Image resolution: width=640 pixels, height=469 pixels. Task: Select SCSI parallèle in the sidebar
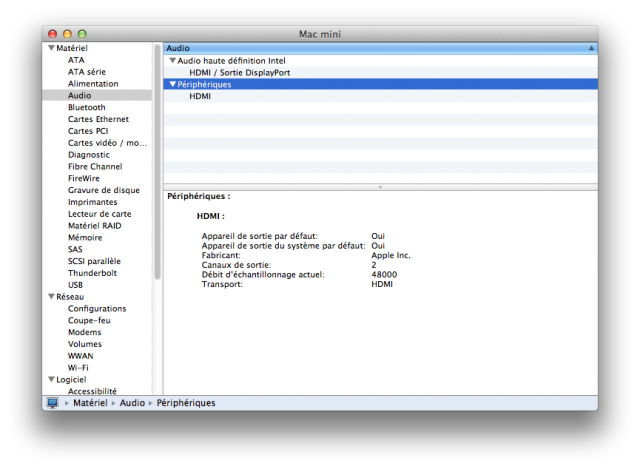pos(94,261)
